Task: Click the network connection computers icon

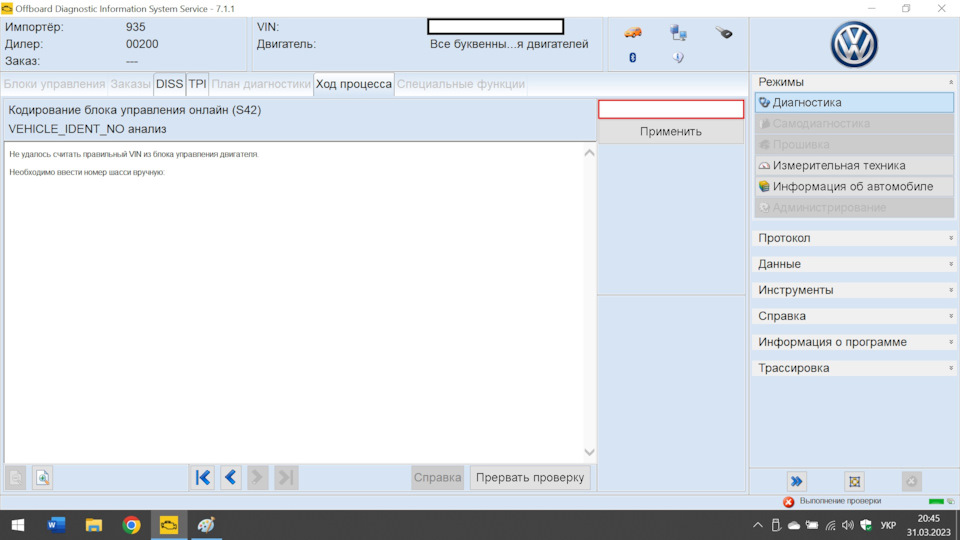Action: pyautogui.click(x=678, y=32)
